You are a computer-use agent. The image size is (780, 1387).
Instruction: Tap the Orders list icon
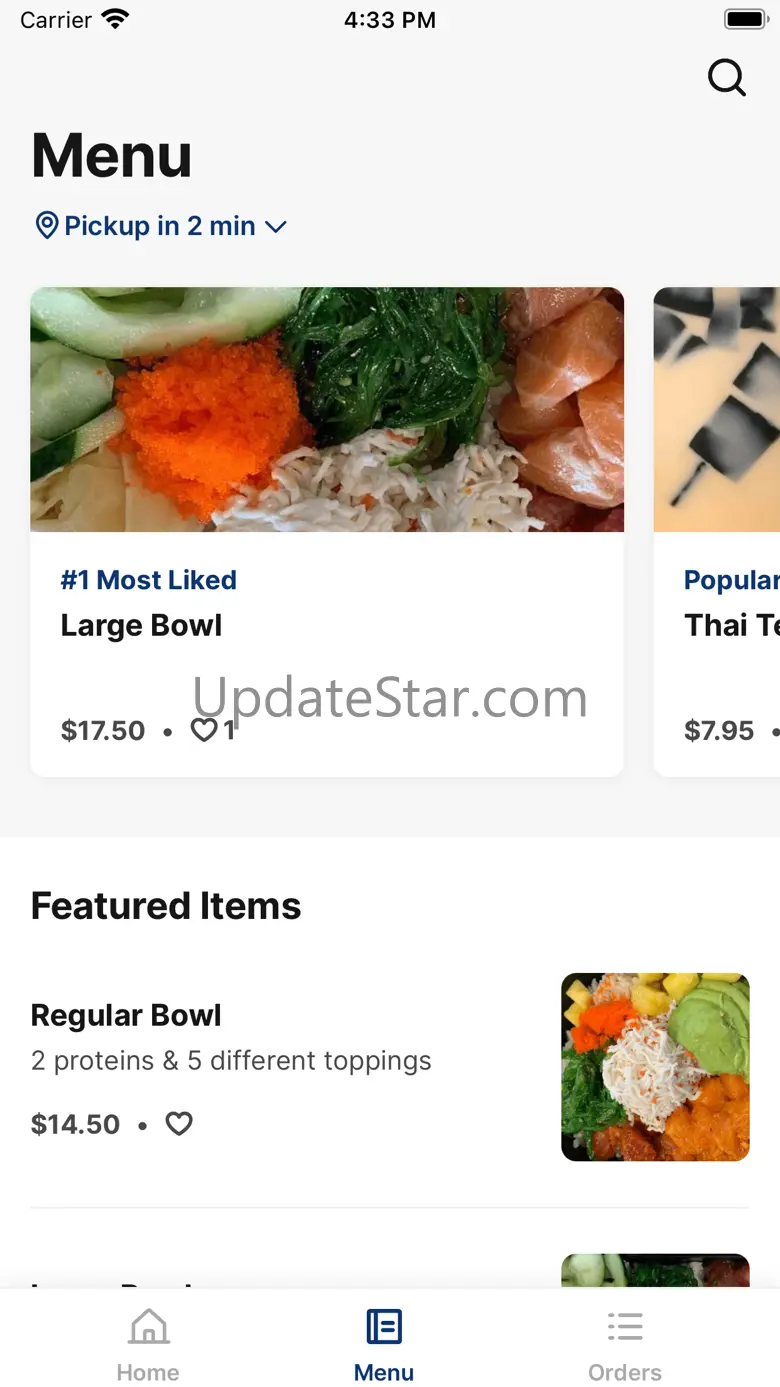[625, 1327]
